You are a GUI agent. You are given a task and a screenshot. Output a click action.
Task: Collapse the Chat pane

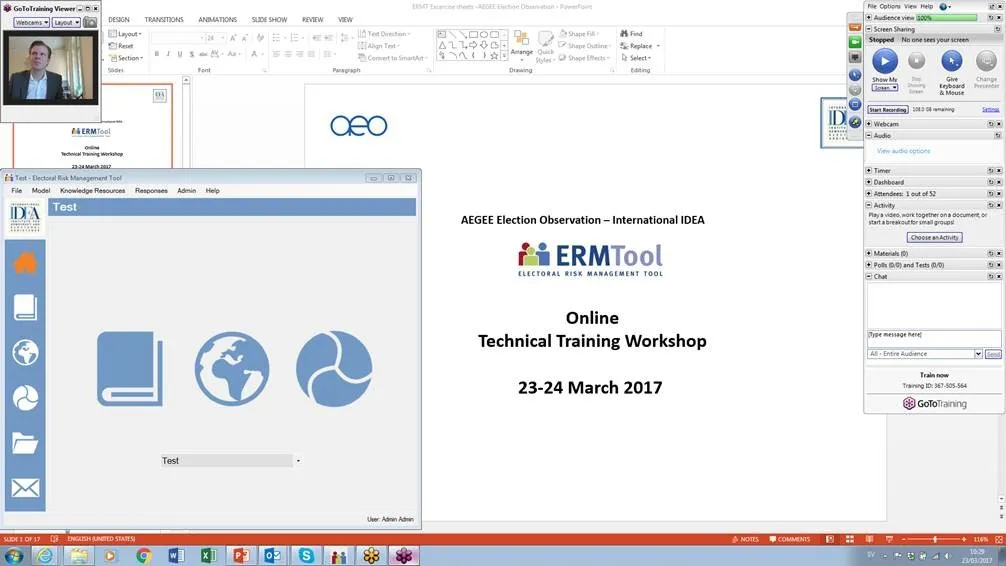point(869,277)
